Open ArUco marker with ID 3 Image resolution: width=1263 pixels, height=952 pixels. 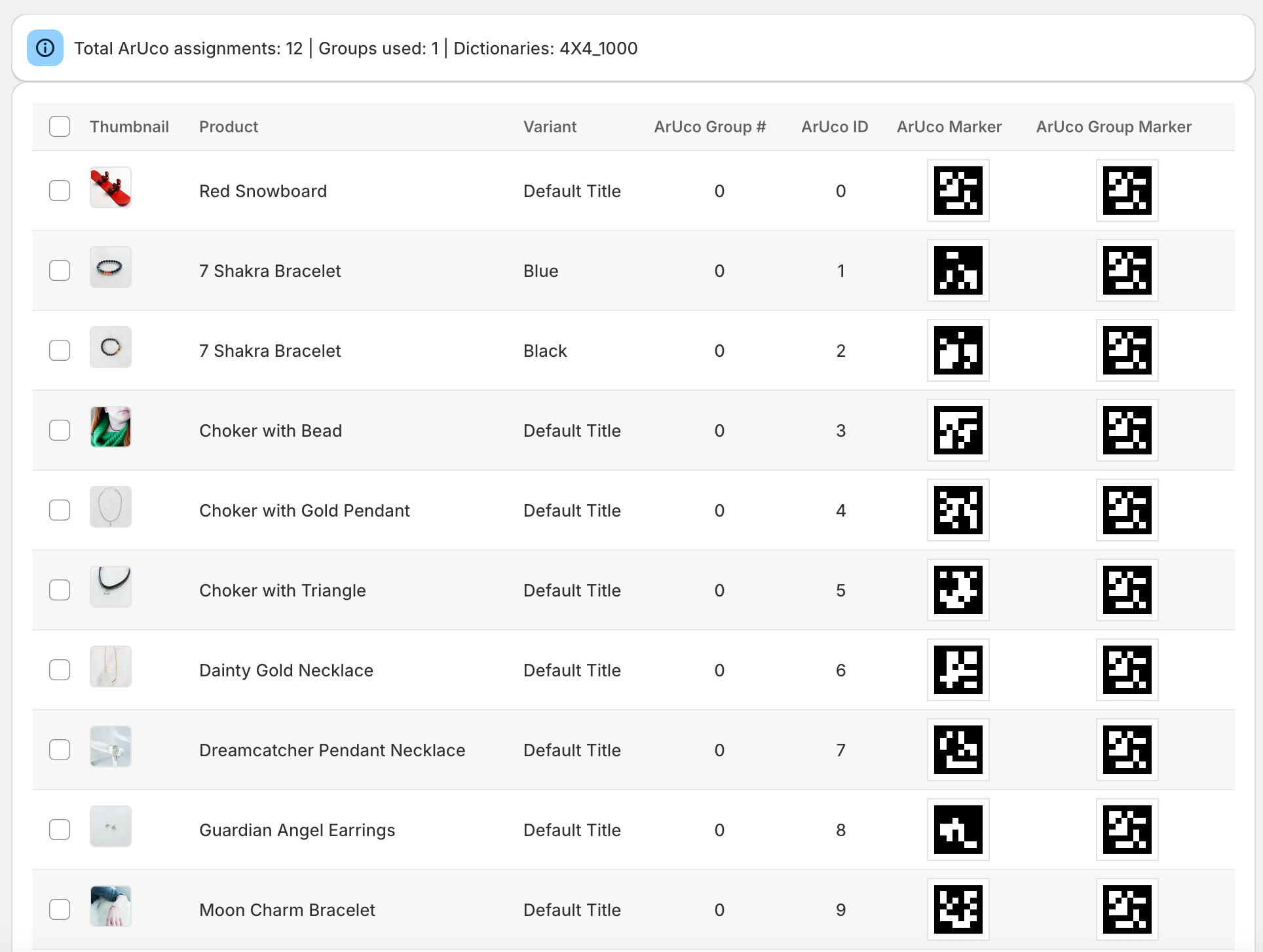(958, 430)
